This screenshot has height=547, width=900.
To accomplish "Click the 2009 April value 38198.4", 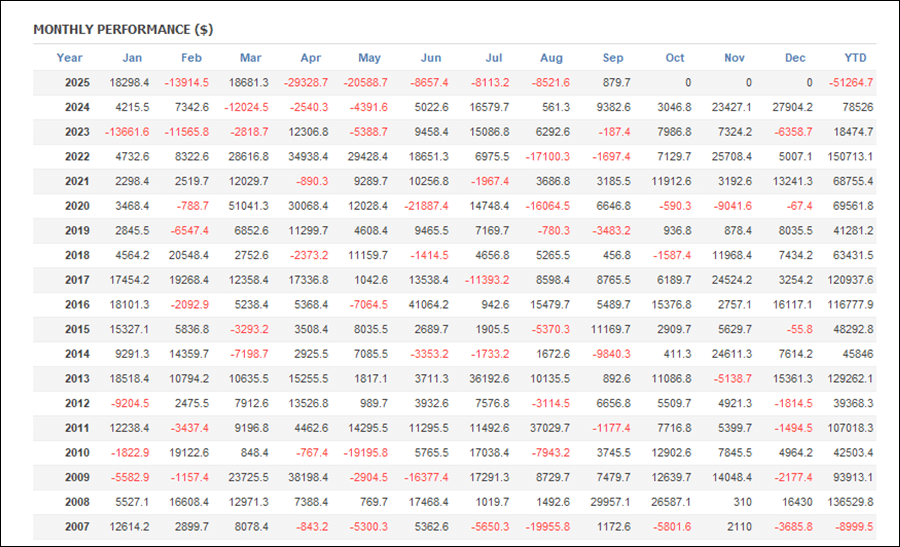I will coord(309,475).
